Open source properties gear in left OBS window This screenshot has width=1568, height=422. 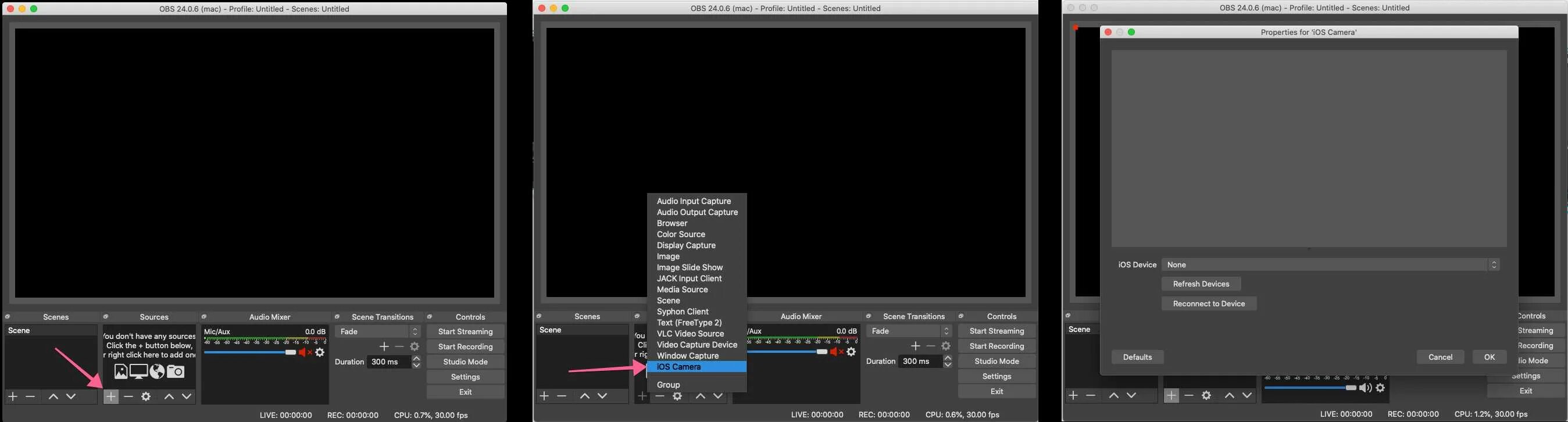click(x=146, y=396)
